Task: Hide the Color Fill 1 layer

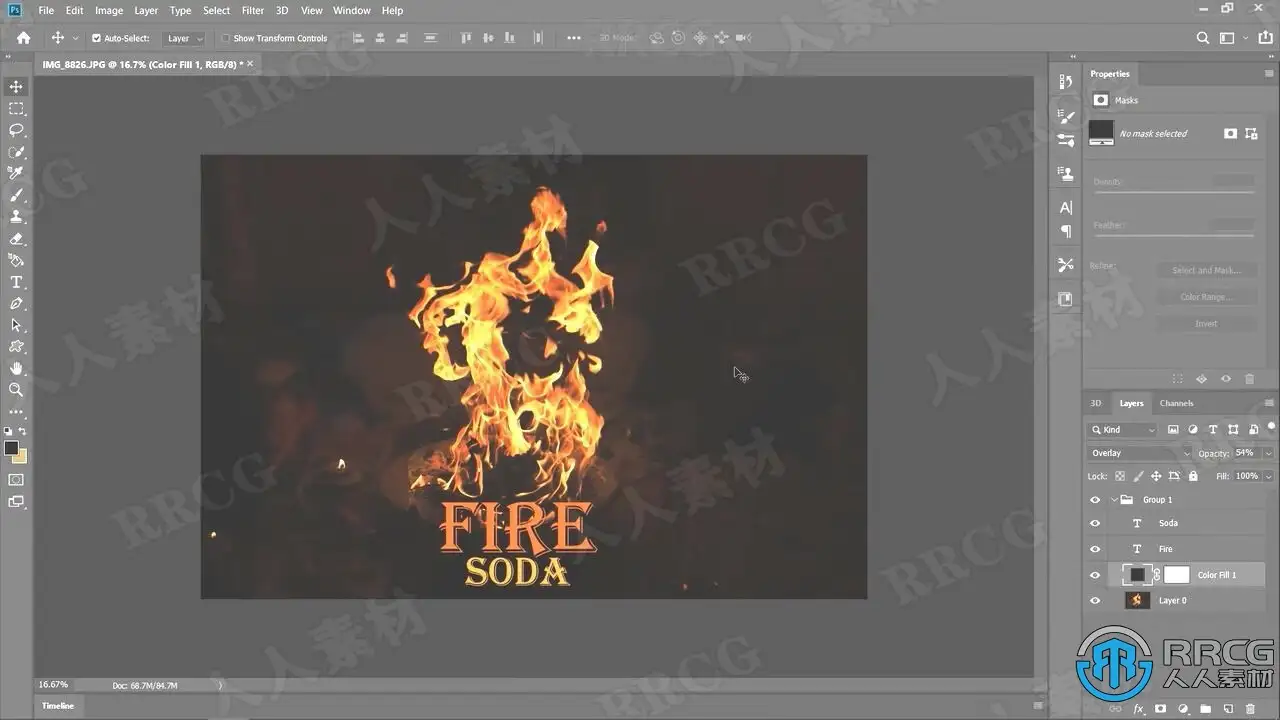Action: coord(1095,575)
